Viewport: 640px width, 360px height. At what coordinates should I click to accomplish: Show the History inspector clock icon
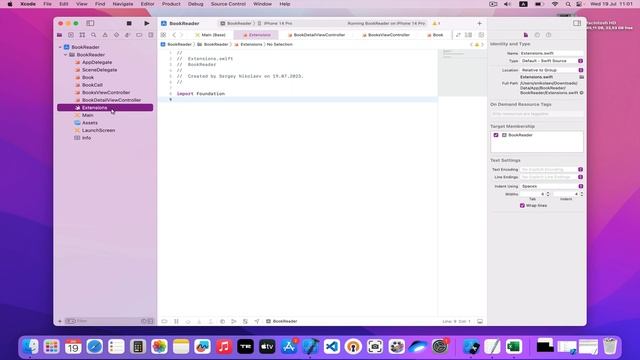pos(537,35)
